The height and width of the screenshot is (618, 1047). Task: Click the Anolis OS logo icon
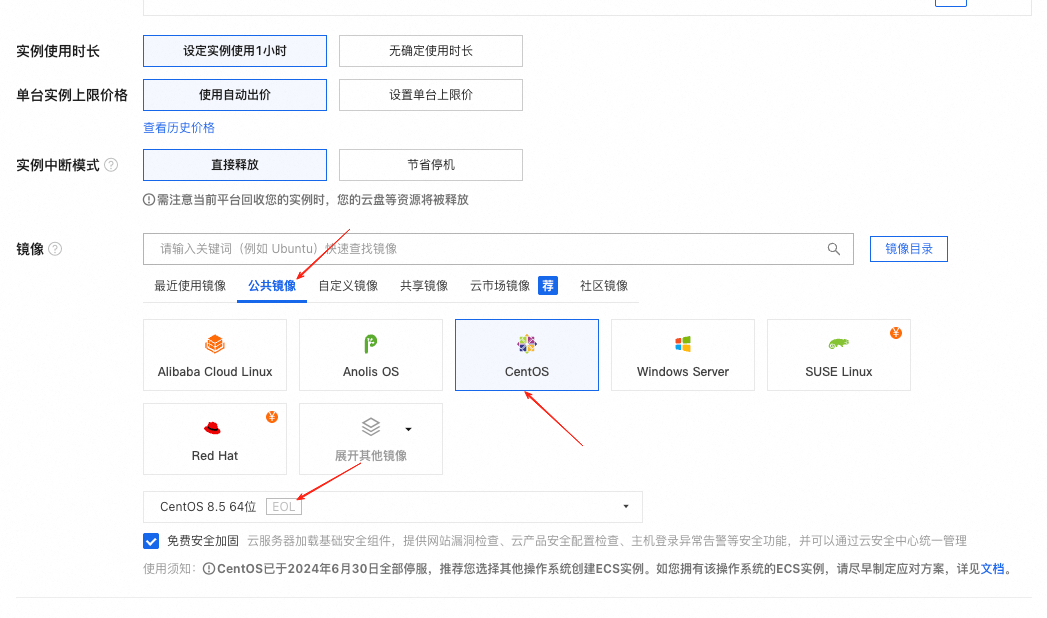coord(371,344)
